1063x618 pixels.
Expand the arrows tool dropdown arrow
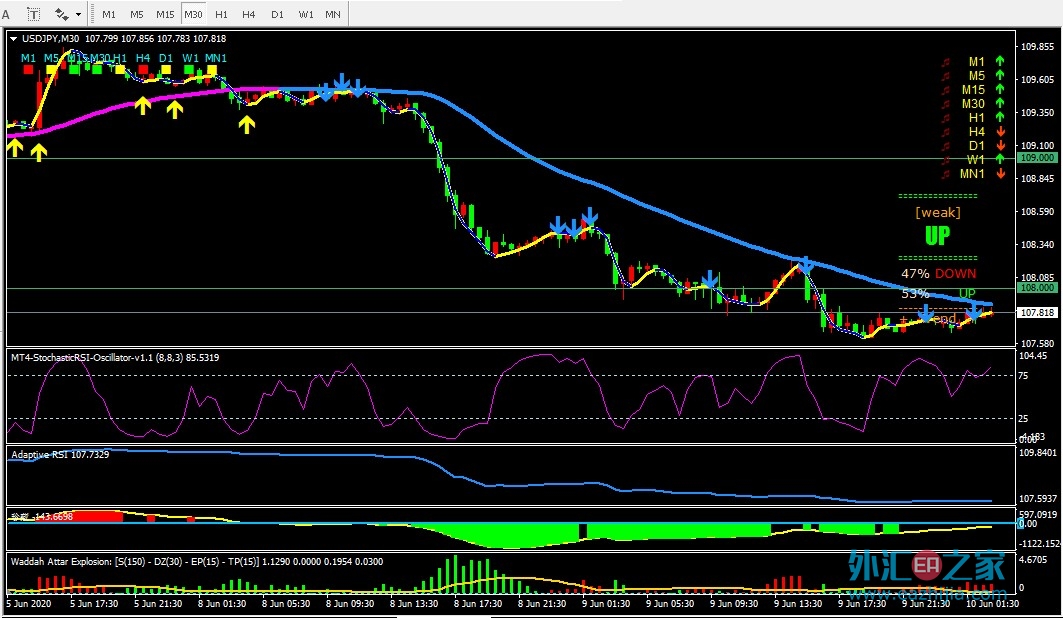79,14
